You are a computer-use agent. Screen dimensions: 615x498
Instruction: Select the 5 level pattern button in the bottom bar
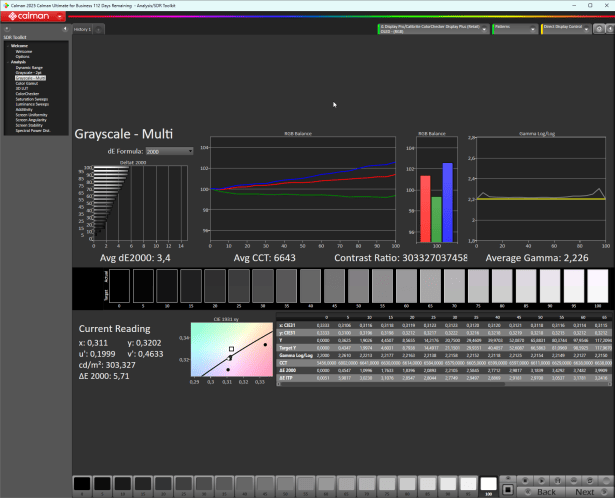102,484
